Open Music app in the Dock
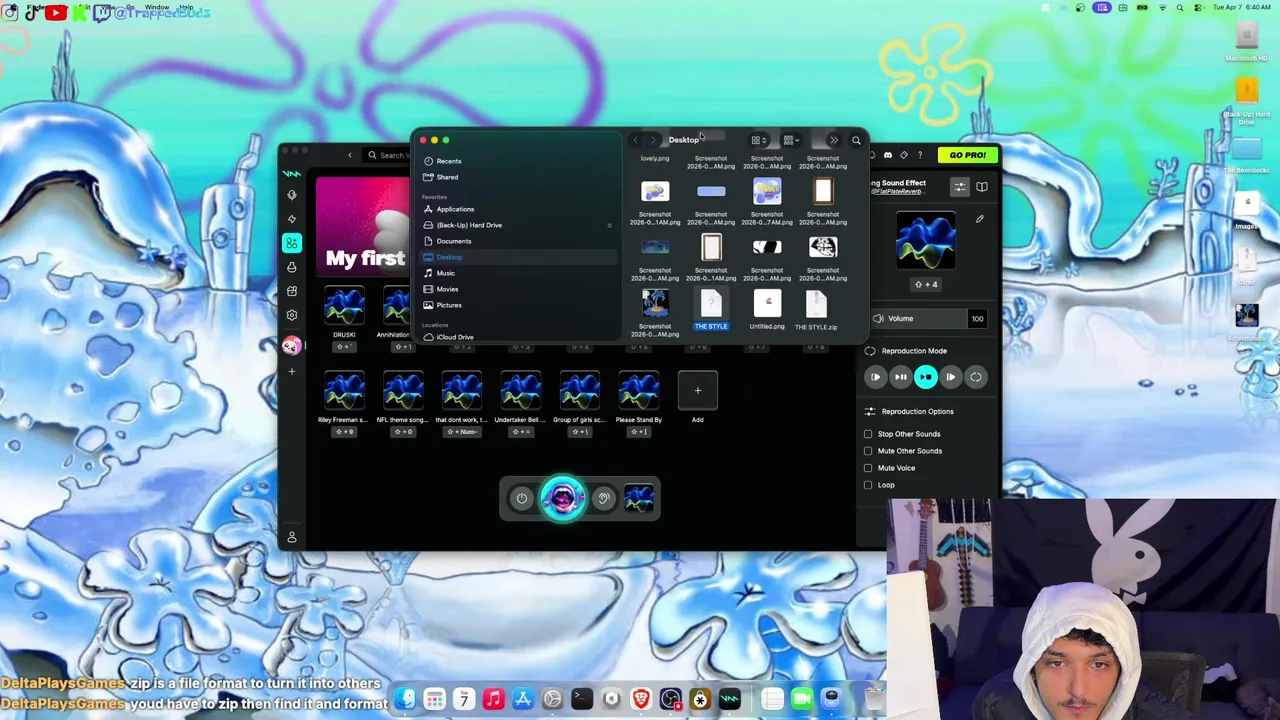 (x=493, y=699)
